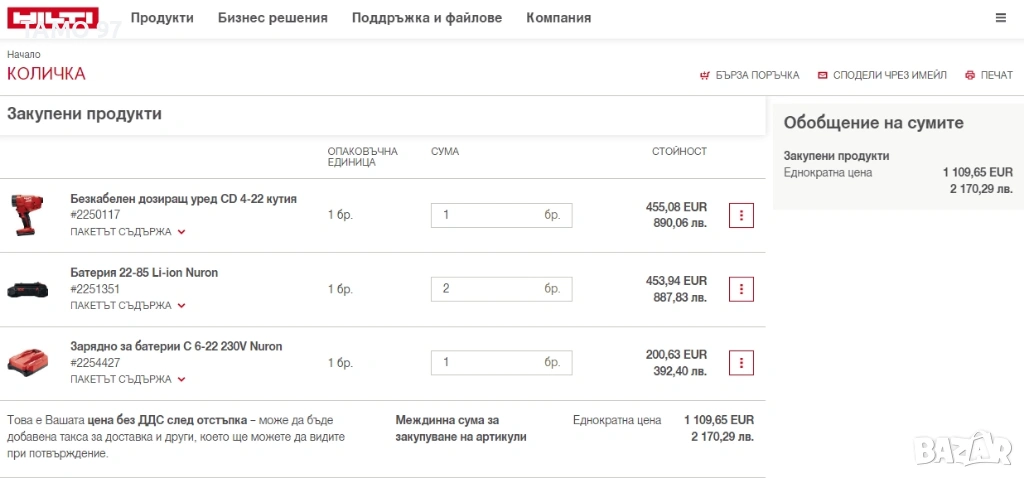Open the Продукти menu
Viewport: 1024px width, 478px height.
click(162, 18)
